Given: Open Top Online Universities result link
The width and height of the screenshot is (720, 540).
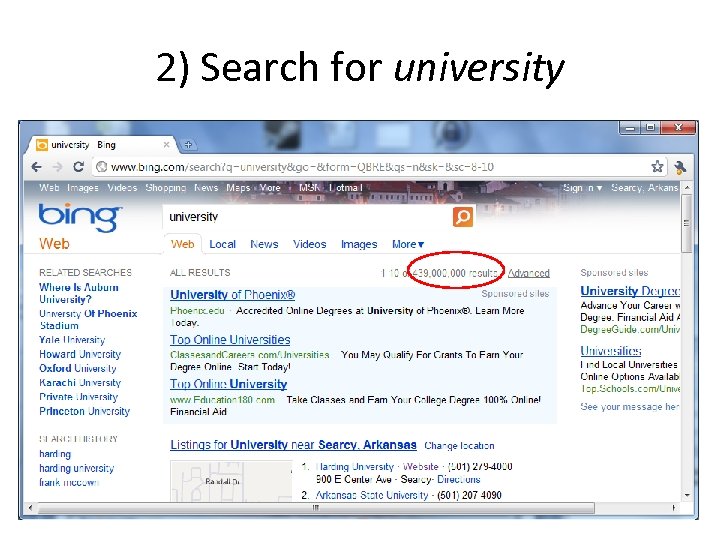Looking at the screenshot, I should coord(230,340).
